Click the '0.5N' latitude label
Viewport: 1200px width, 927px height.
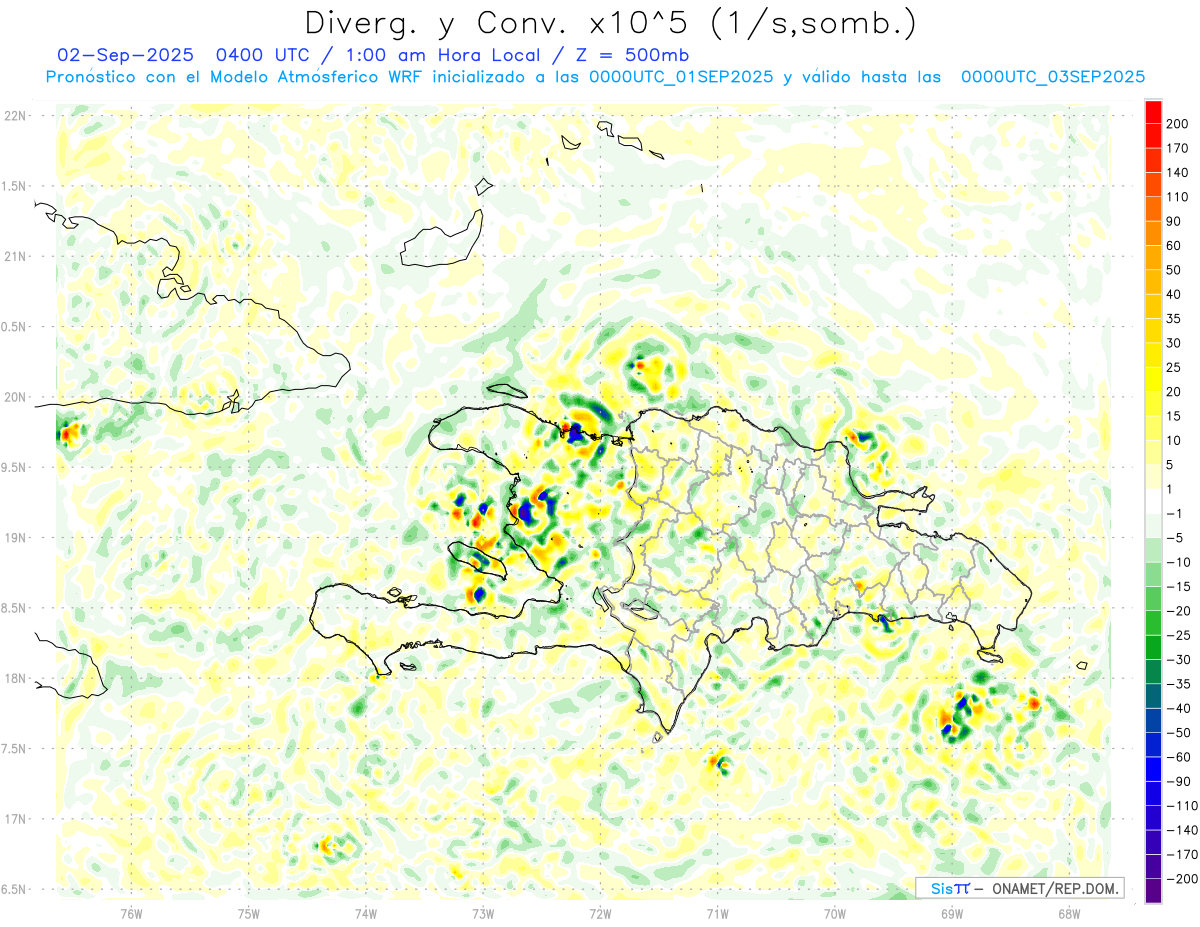[x=15, y=327]
